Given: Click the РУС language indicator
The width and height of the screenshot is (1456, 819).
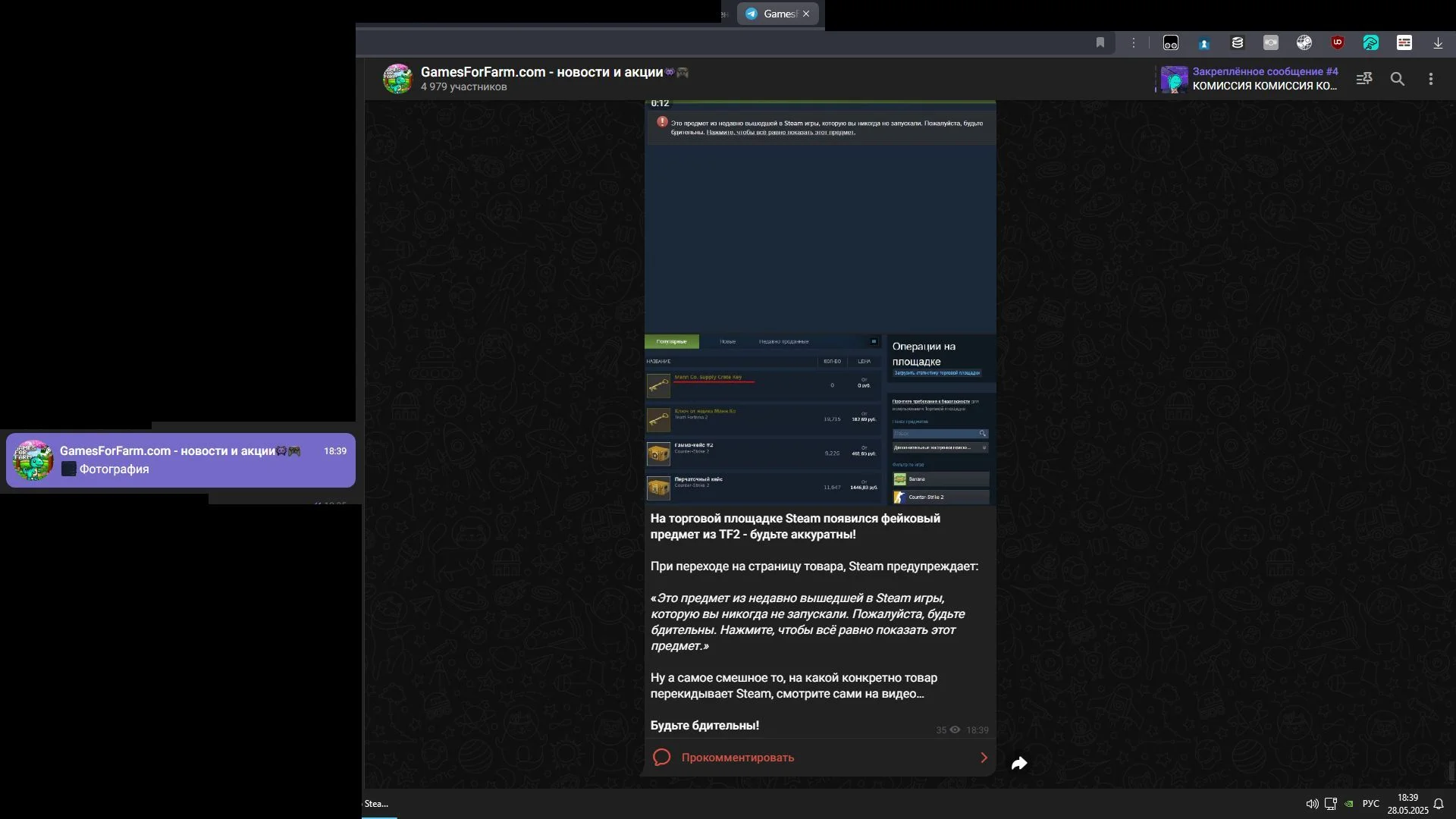Looking at the screenshot, I should (1371, 804).
